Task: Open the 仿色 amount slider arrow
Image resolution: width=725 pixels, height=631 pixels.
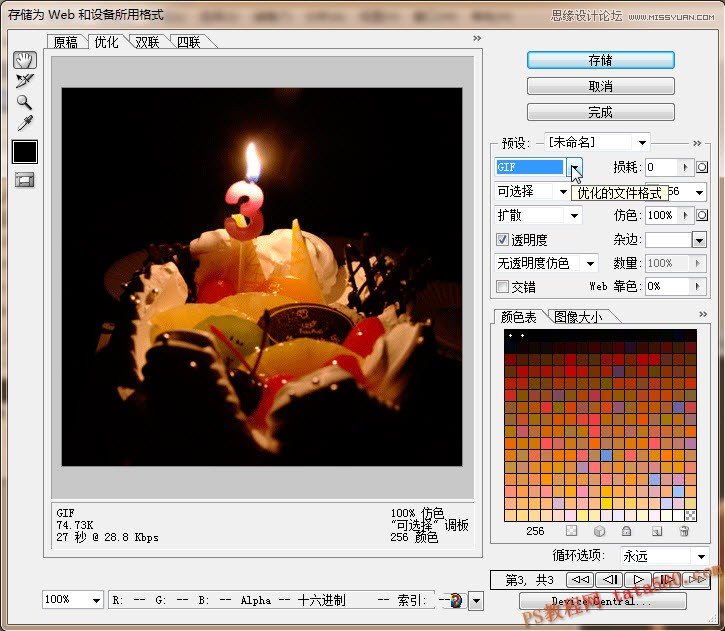Action: point(686,215)
